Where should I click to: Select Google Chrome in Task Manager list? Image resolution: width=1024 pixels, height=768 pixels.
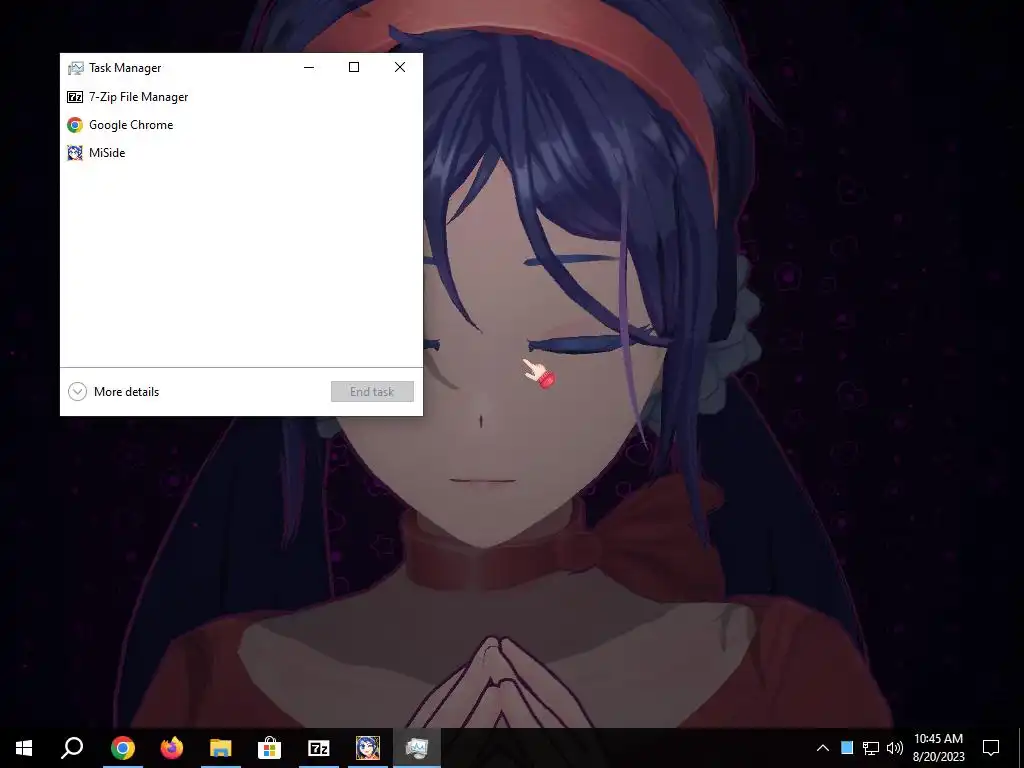[241, 125]
